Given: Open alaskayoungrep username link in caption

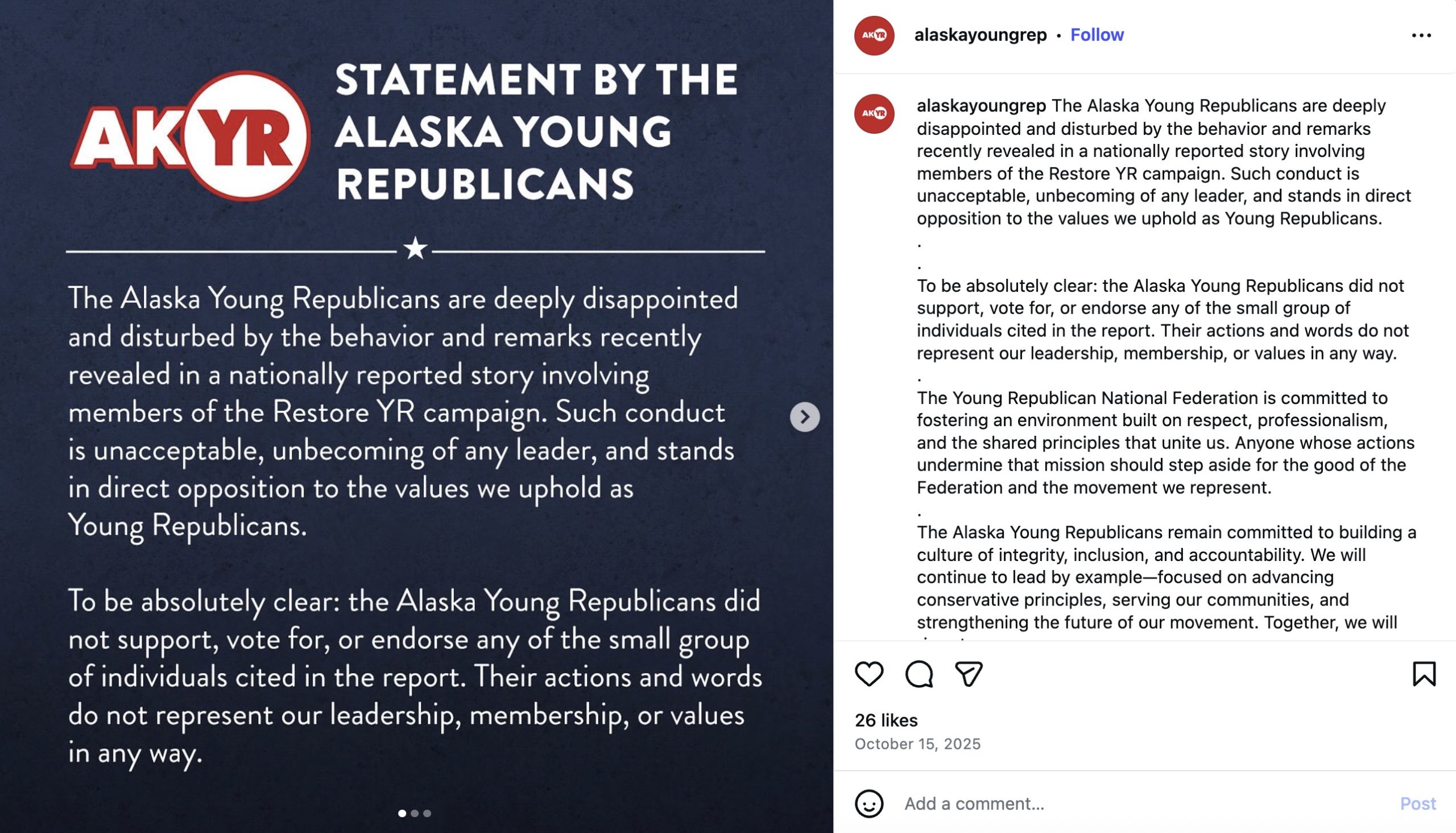Looking at the screenshot, I should 981,106.
